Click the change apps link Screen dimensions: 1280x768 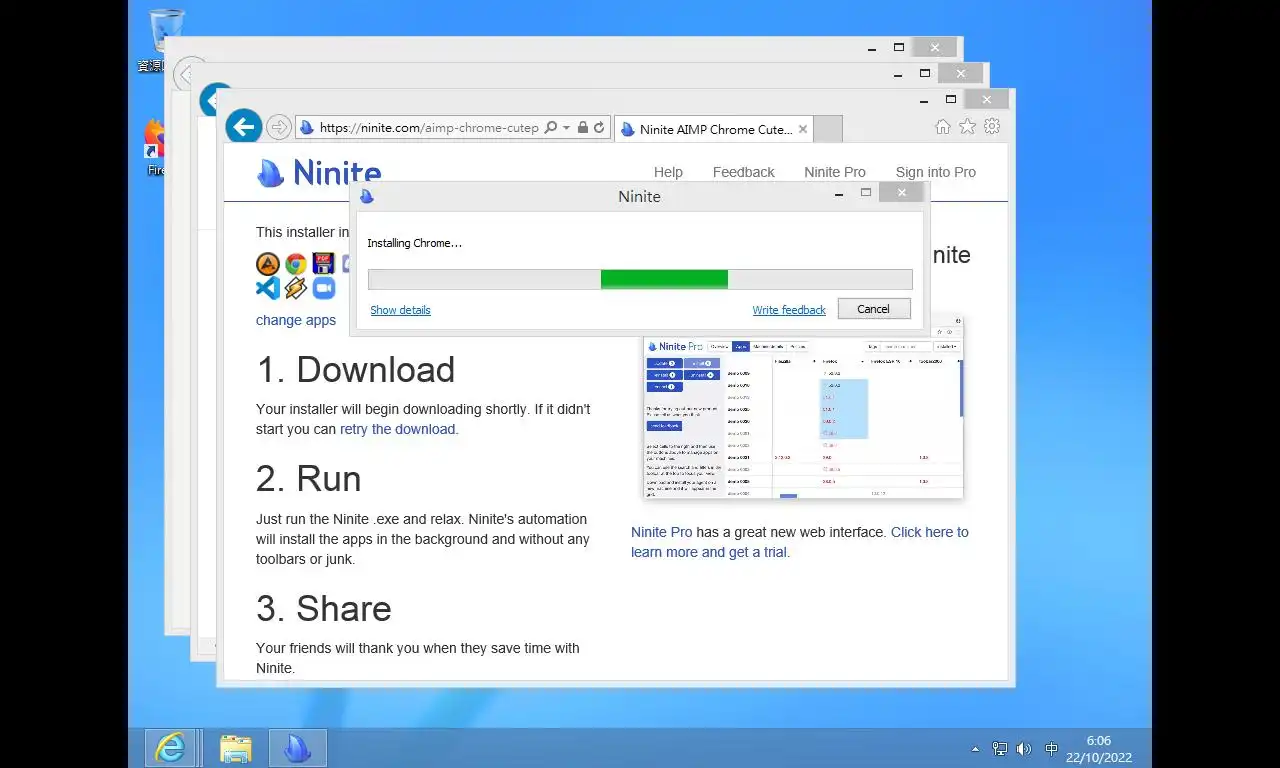(x=296, y=320)
